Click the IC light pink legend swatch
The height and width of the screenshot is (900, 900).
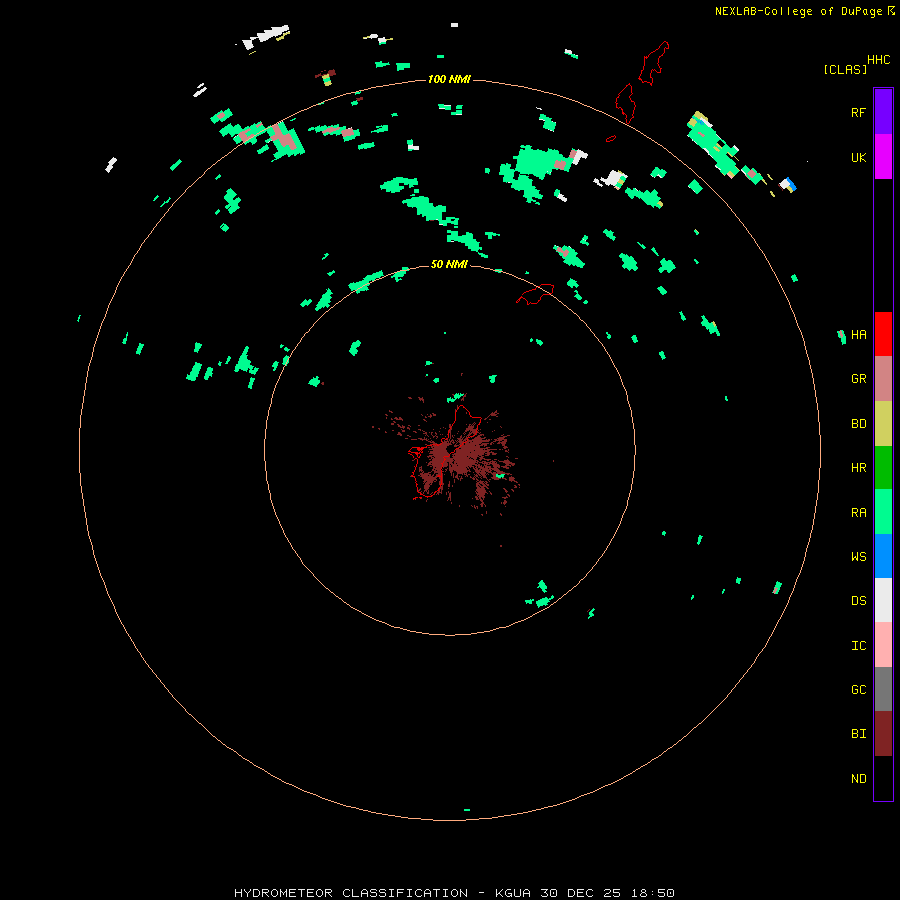[883, 645]
